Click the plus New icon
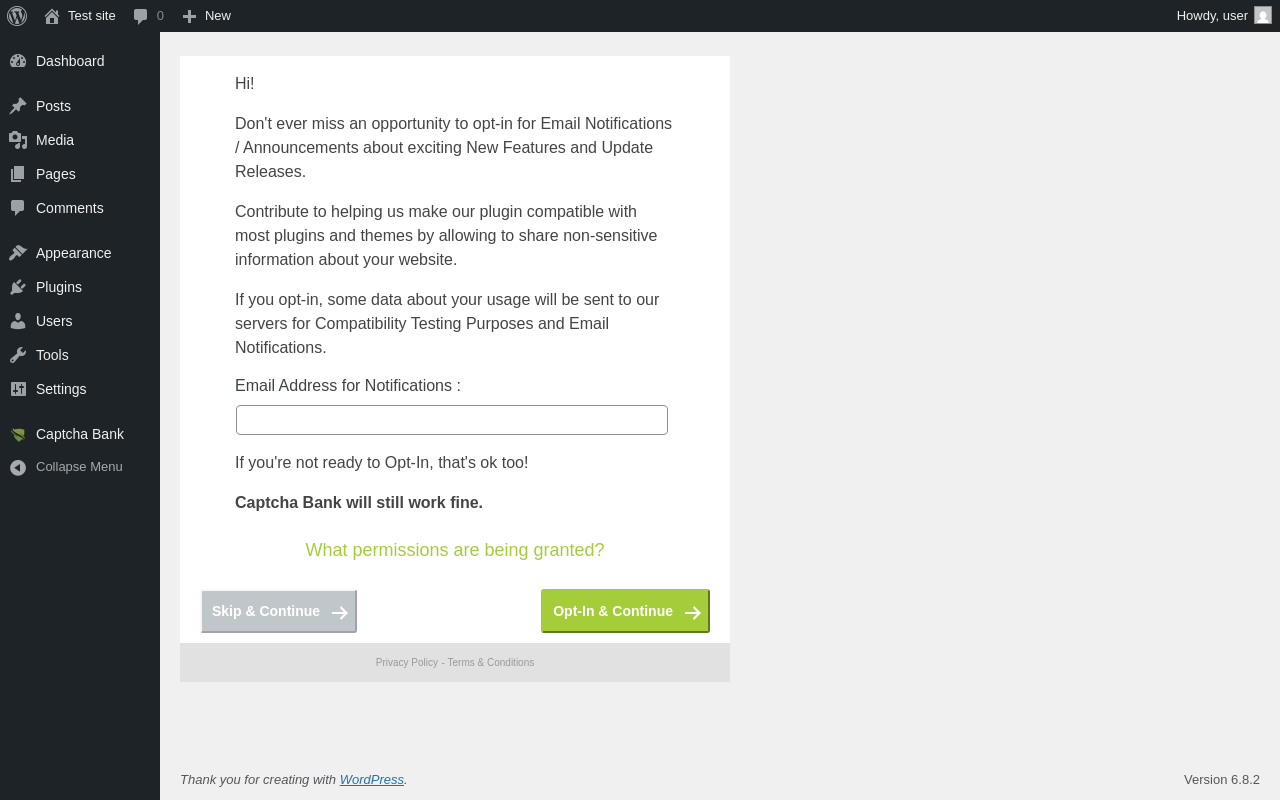 (189, 16)
